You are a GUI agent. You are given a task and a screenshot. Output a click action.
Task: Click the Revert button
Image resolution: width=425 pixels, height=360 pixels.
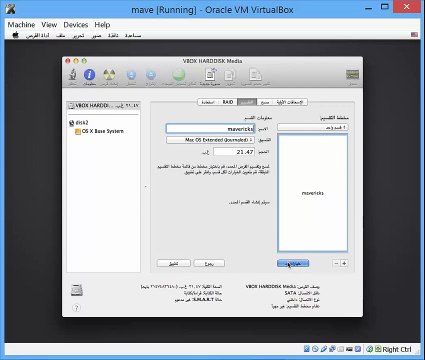coord(209,263)
